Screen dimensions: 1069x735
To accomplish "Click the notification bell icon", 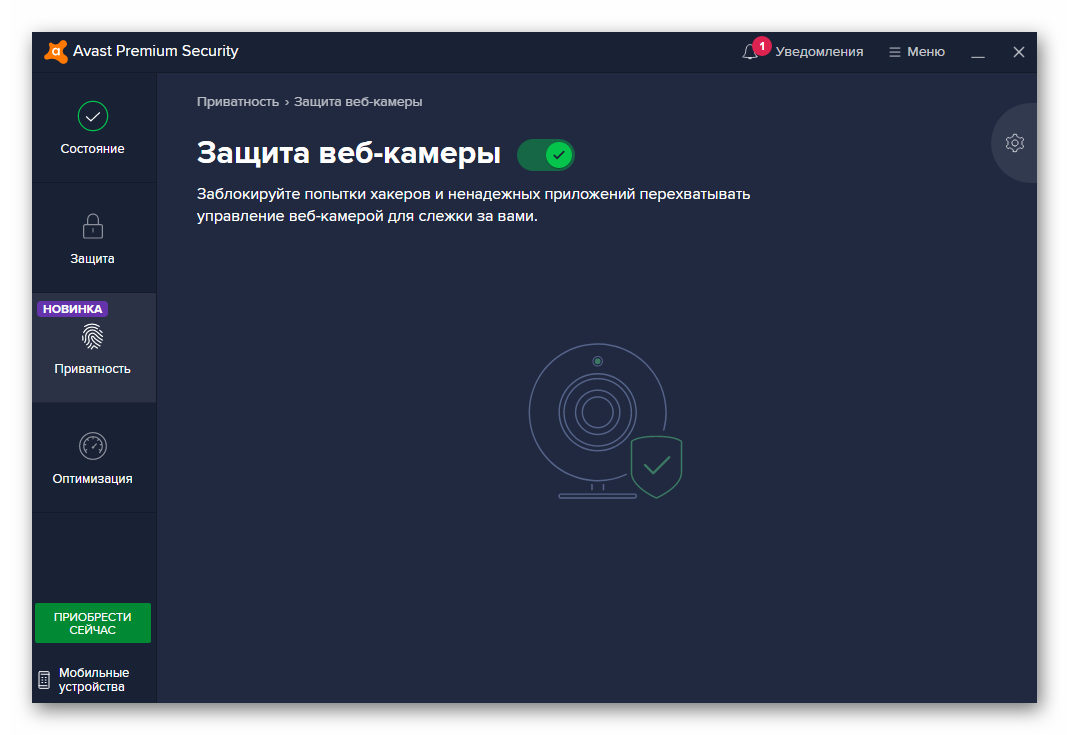I will pos(750,52).
